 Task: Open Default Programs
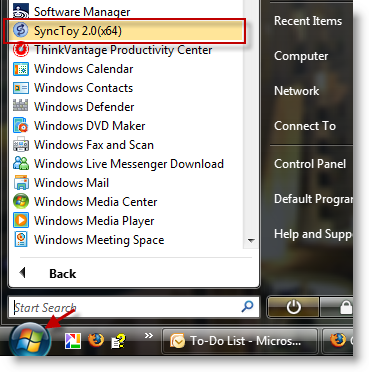click(x=313, y=199)
